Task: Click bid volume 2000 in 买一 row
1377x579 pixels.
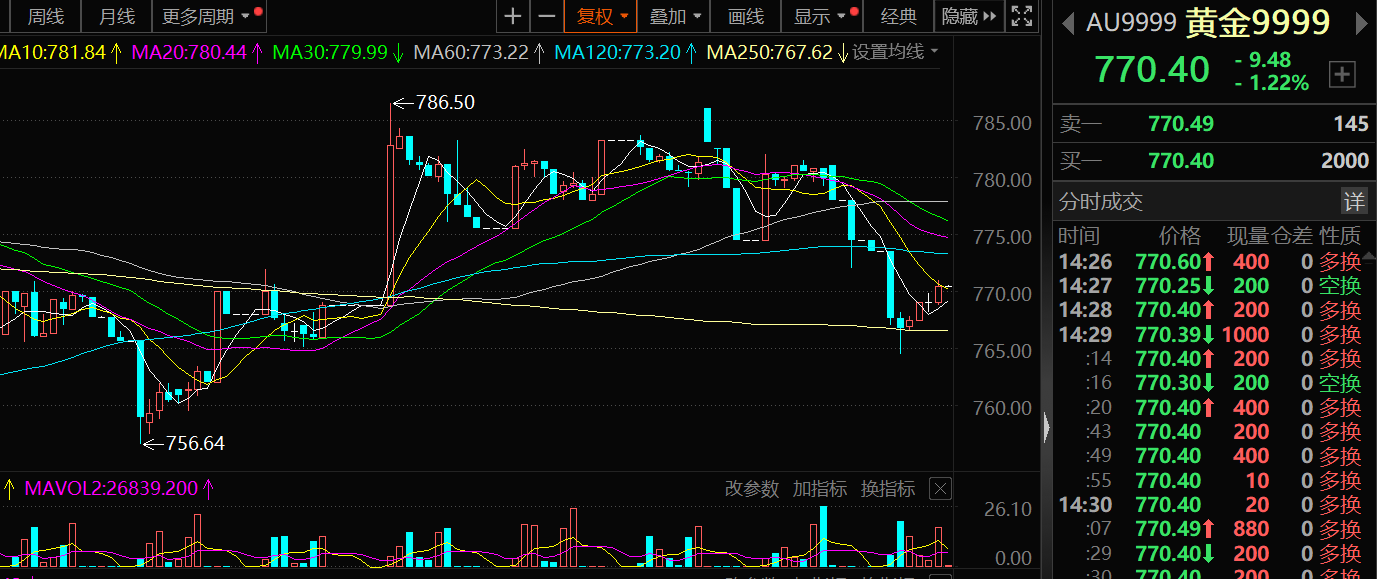Action: [x=1344, y=161]
